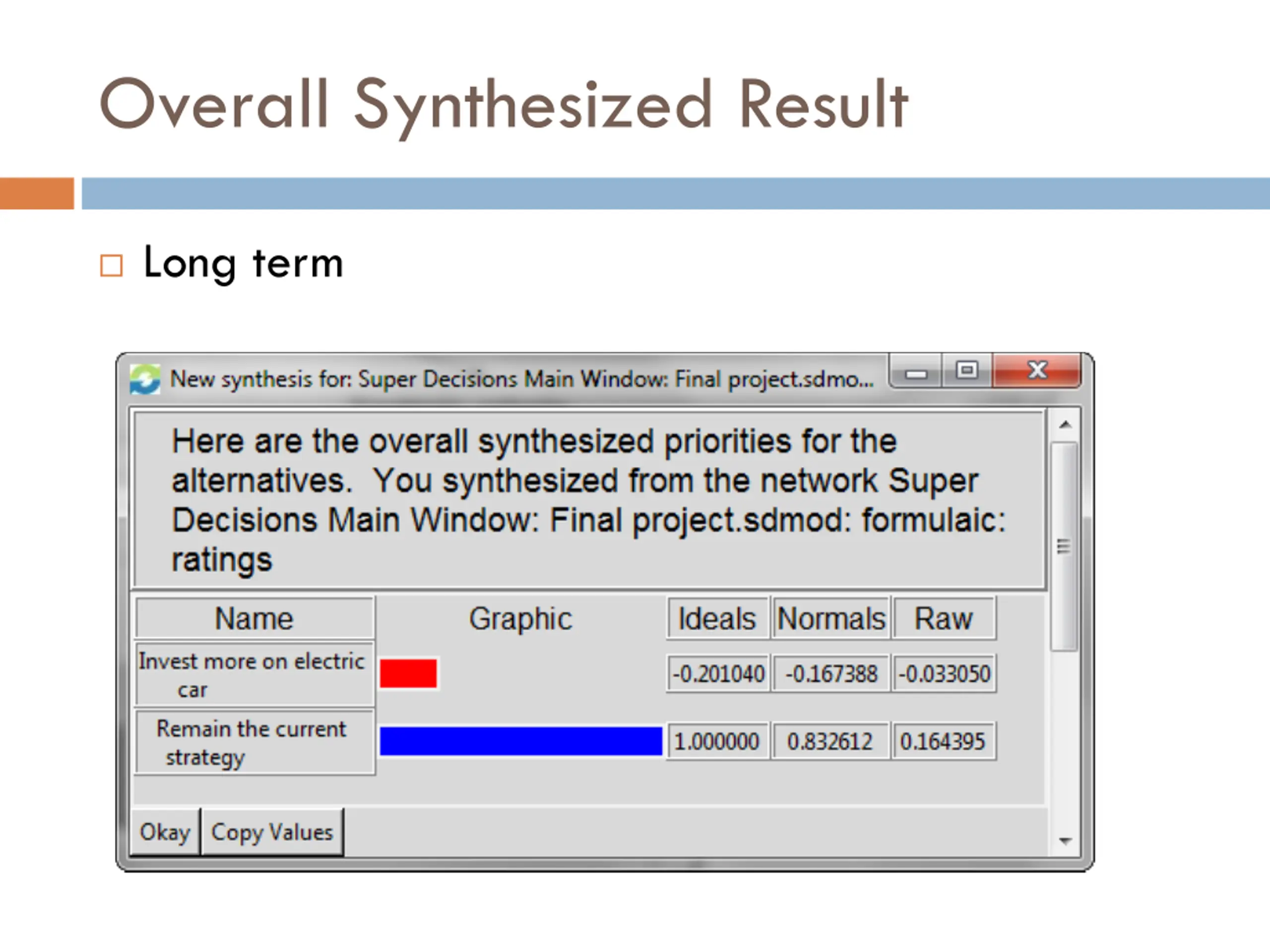Click the blue bar for current strategy
Screen dimensions: 1270x952
(x=520, y=741)
